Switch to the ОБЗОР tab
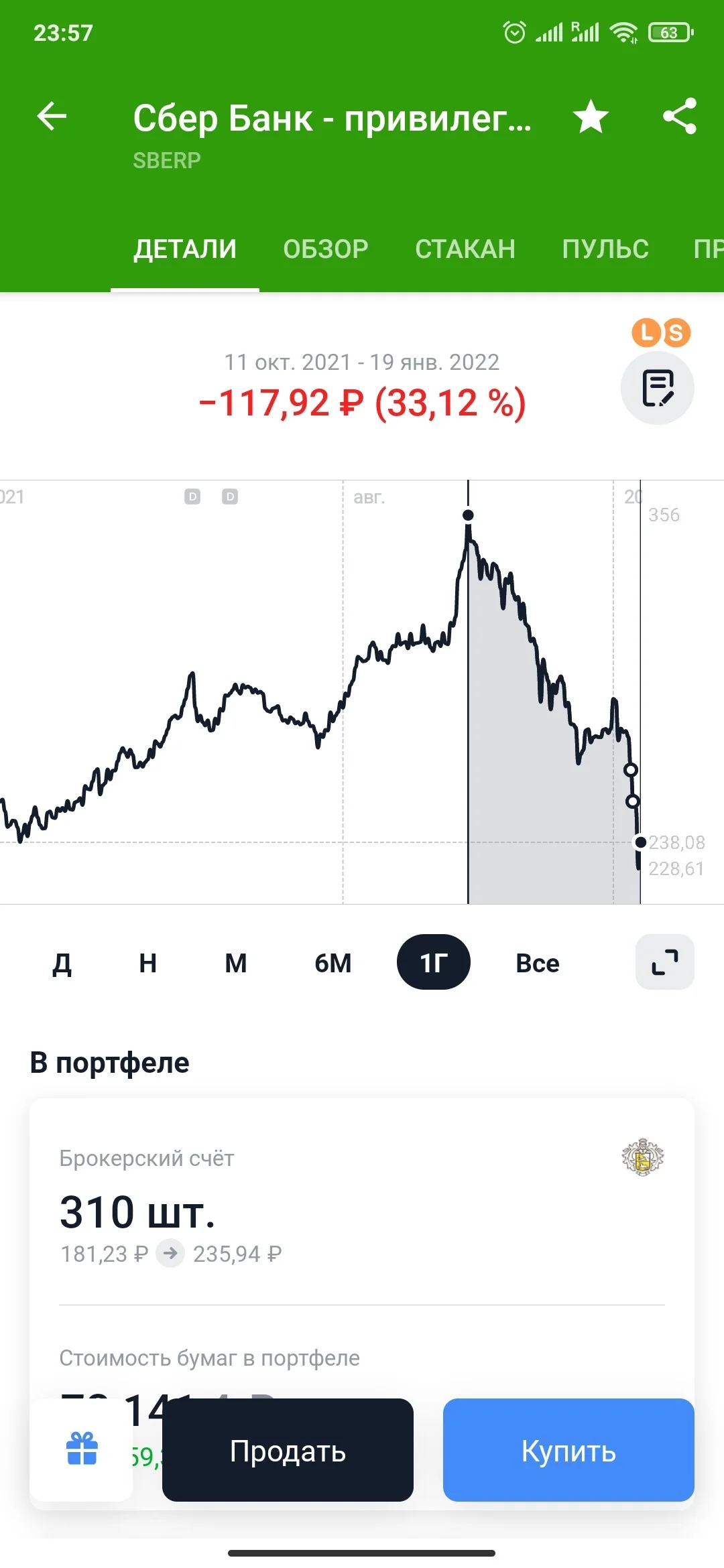The width and height of the screenshot is (724, 1568). (326, 249)
